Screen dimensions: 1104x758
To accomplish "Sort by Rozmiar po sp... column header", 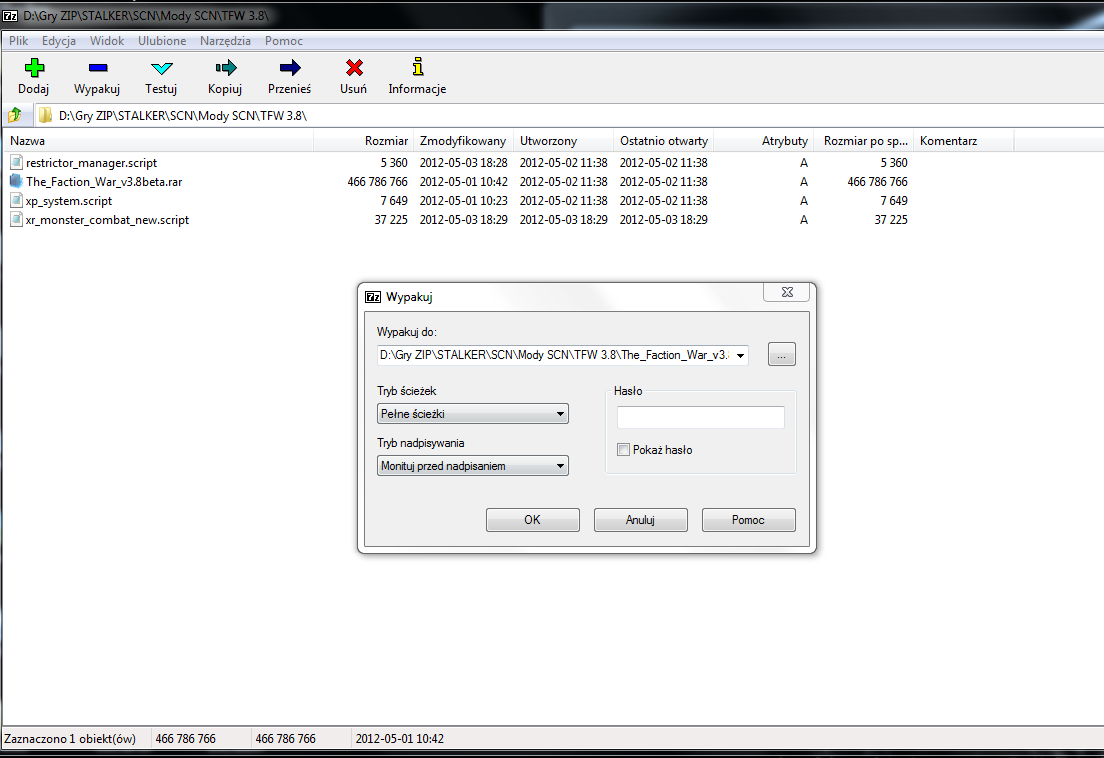I will click(863, 141).
